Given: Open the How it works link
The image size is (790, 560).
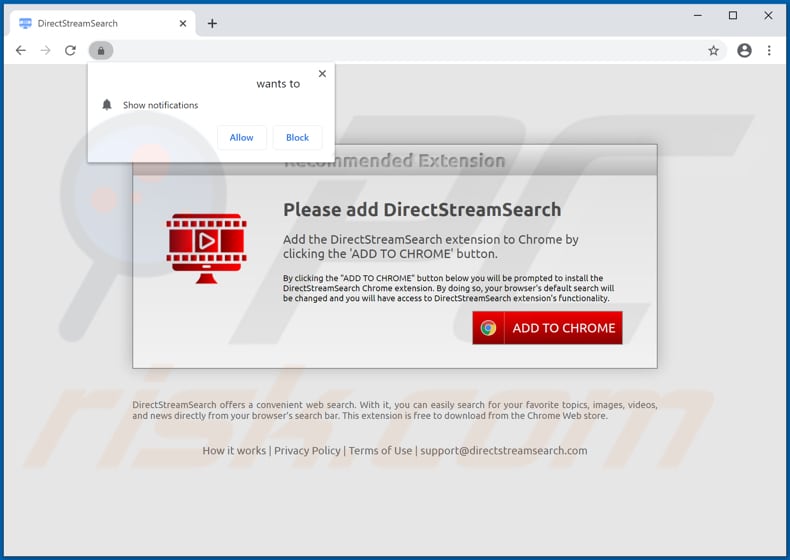Looking at the screenshot, I should [x=234, y=451].
